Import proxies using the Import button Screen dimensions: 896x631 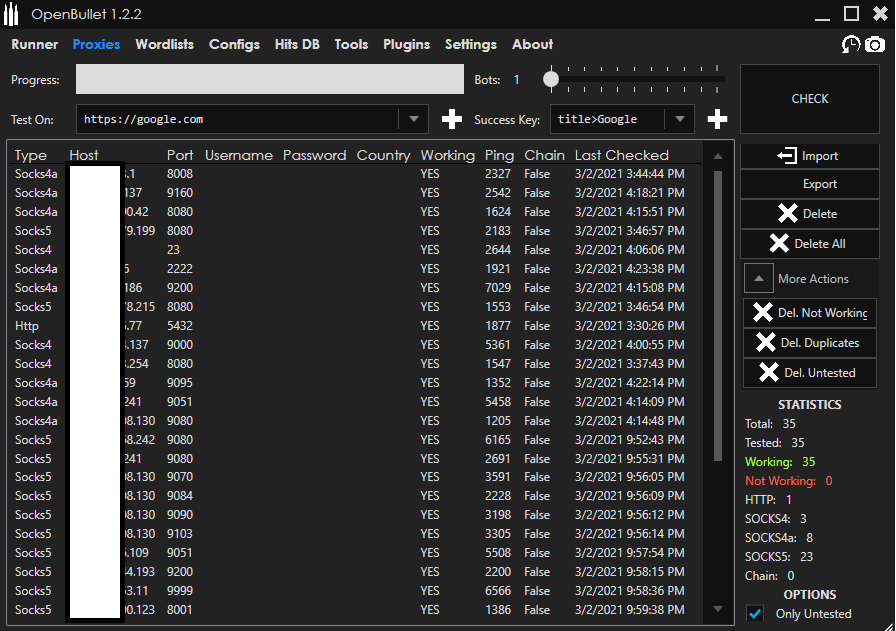(809, 156)
